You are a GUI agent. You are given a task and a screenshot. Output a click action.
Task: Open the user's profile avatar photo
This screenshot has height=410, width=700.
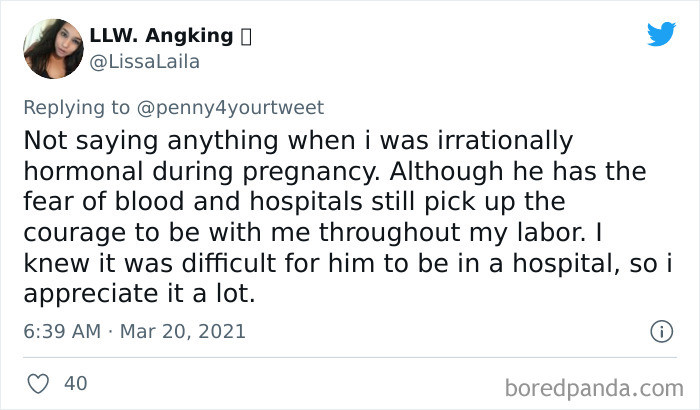click(x=53, y=48)
